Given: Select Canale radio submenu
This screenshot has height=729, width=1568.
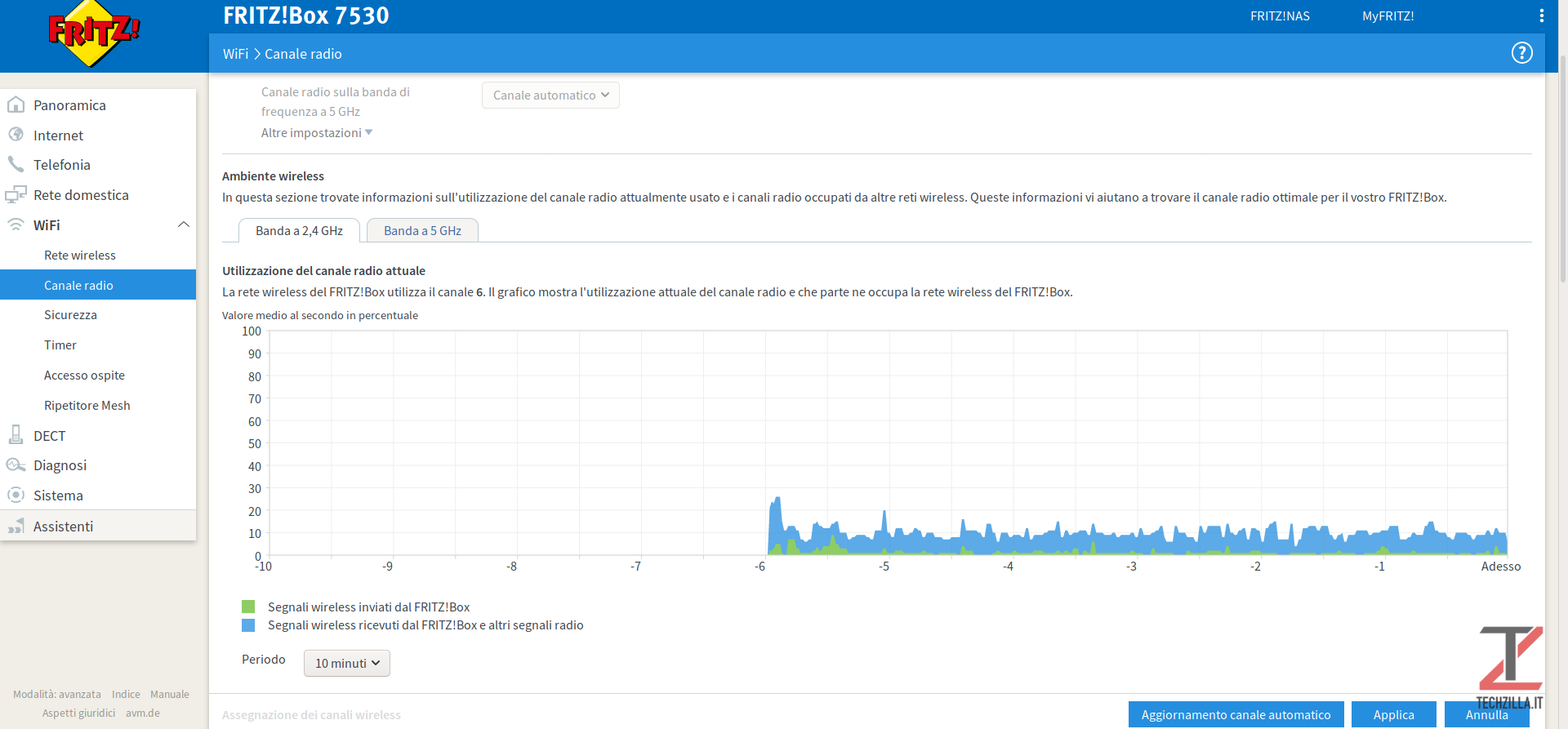Looking at the screenshot, I should pyautogui.click(x=98, y=285).
